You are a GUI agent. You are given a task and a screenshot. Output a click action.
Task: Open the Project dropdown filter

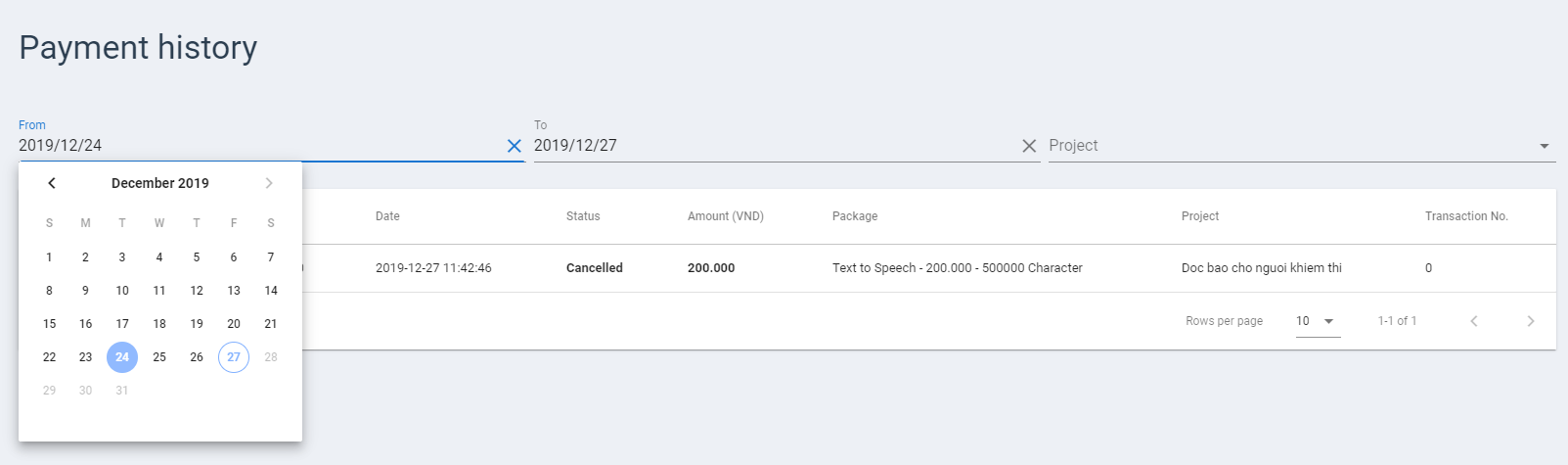[1302, 146]
